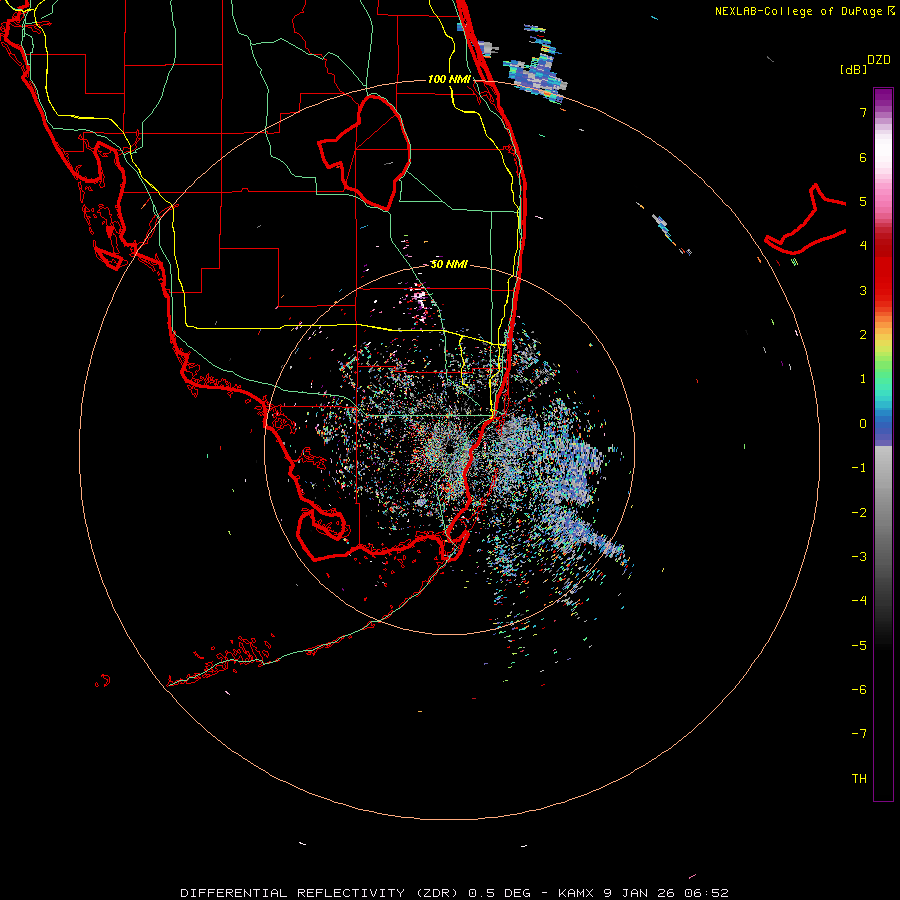Click the red island outline east of Florida

tap(806, 219)
